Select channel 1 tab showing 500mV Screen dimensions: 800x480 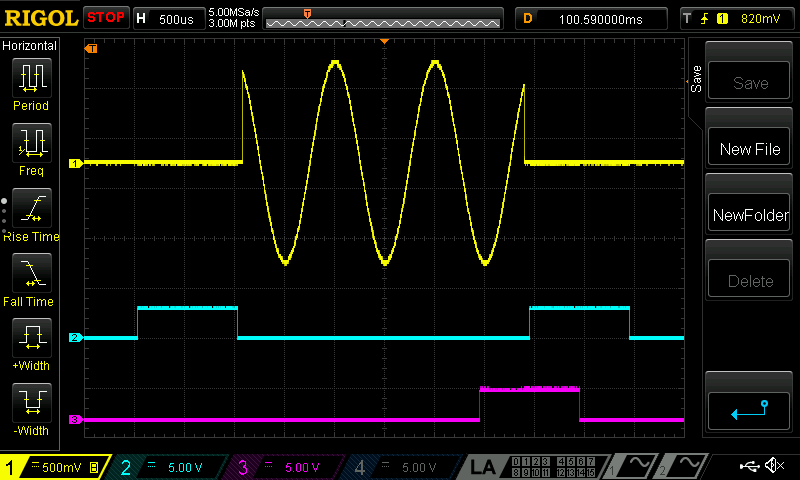coord(55,467)
